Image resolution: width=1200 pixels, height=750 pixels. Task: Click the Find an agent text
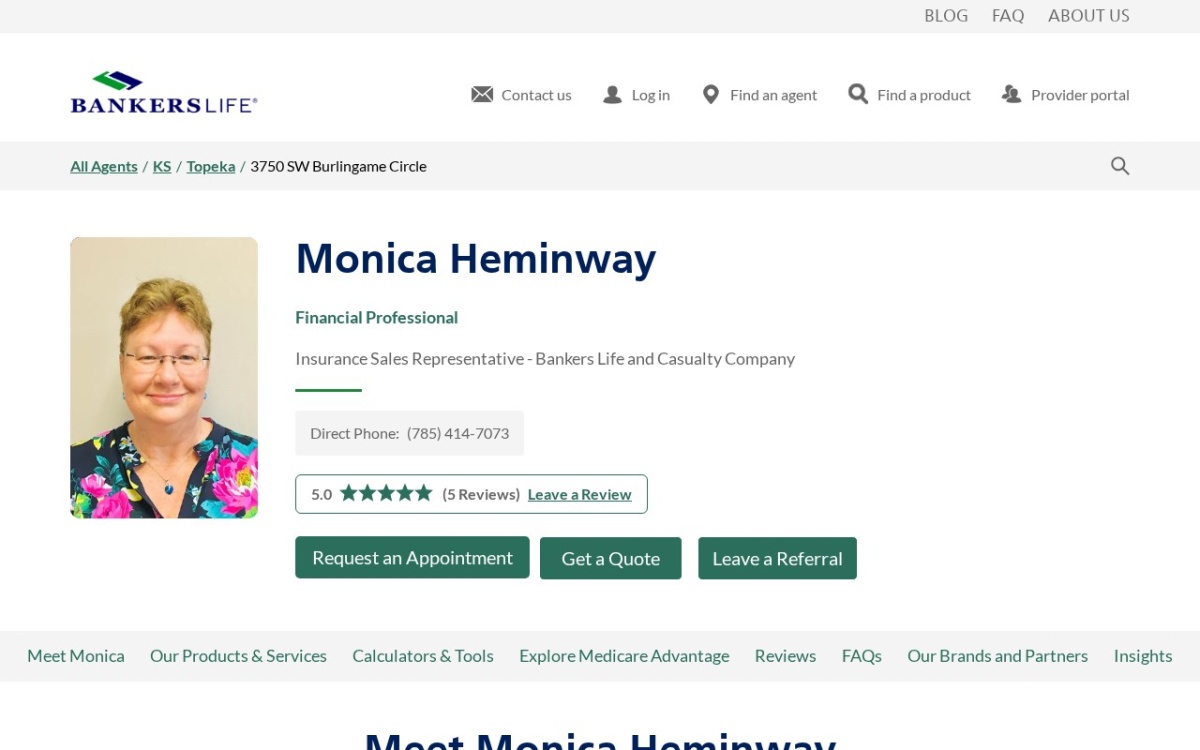point(773,95)
